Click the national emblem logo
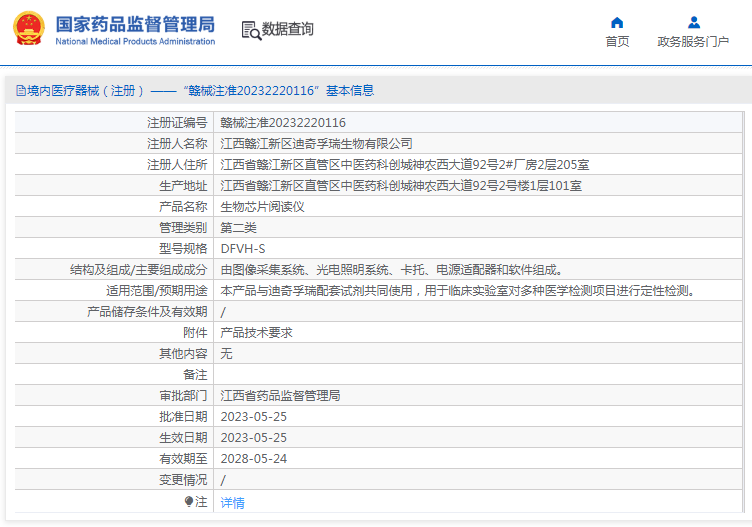Screen dimensions: 752x527 [x=29, y=28]
